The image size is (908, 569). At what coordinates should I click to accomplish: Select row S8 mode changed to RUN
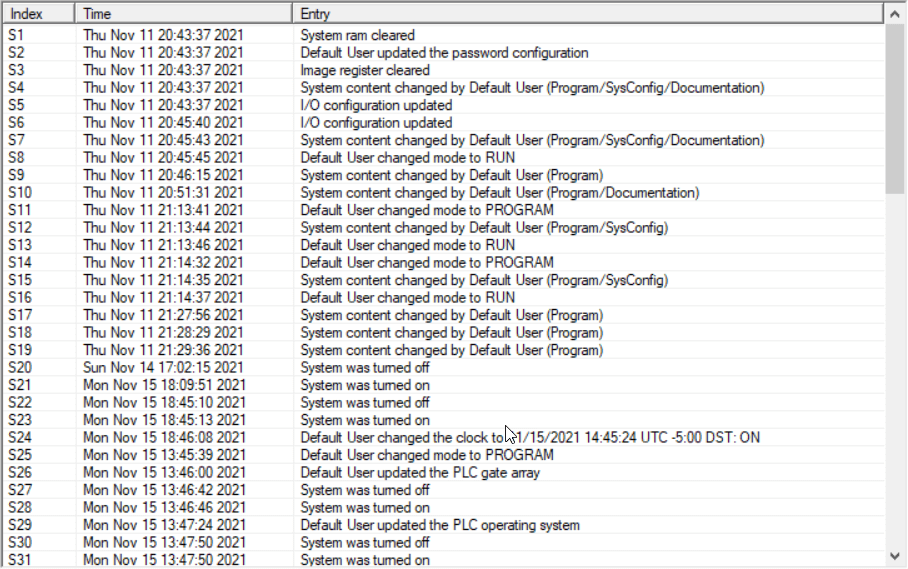pos(408,158)
